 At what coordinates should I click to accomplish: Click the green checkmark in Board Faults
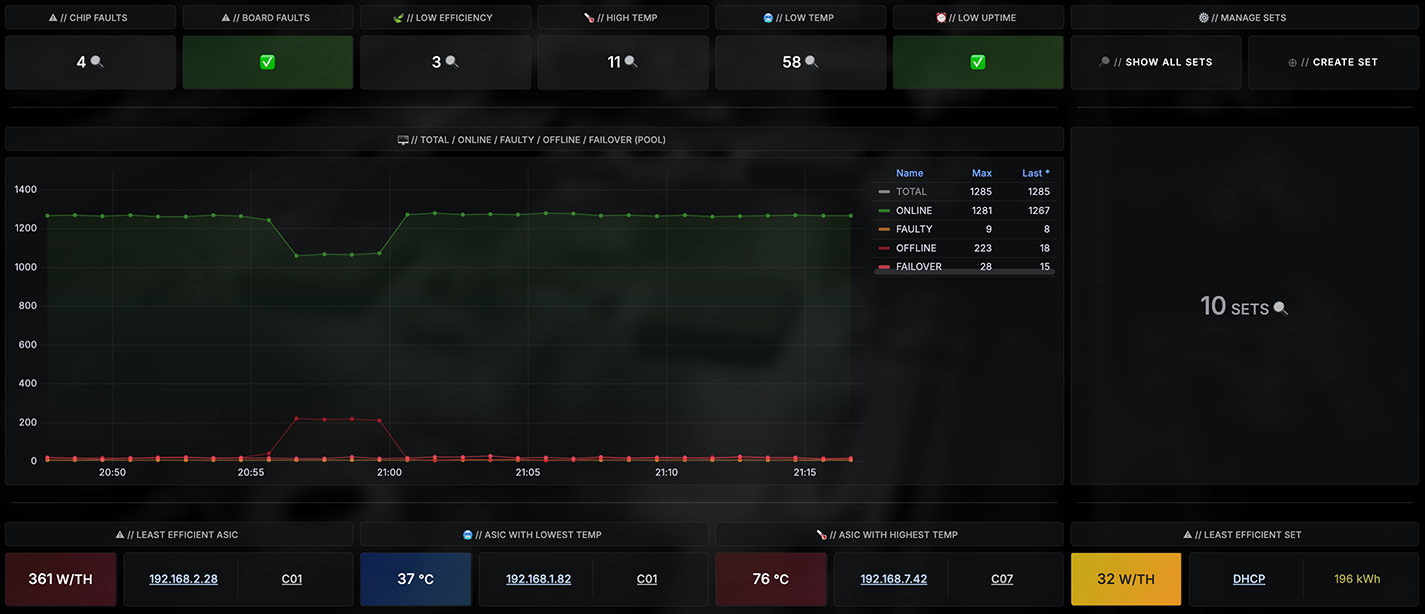pyautogui.click(x=267, y=62)
